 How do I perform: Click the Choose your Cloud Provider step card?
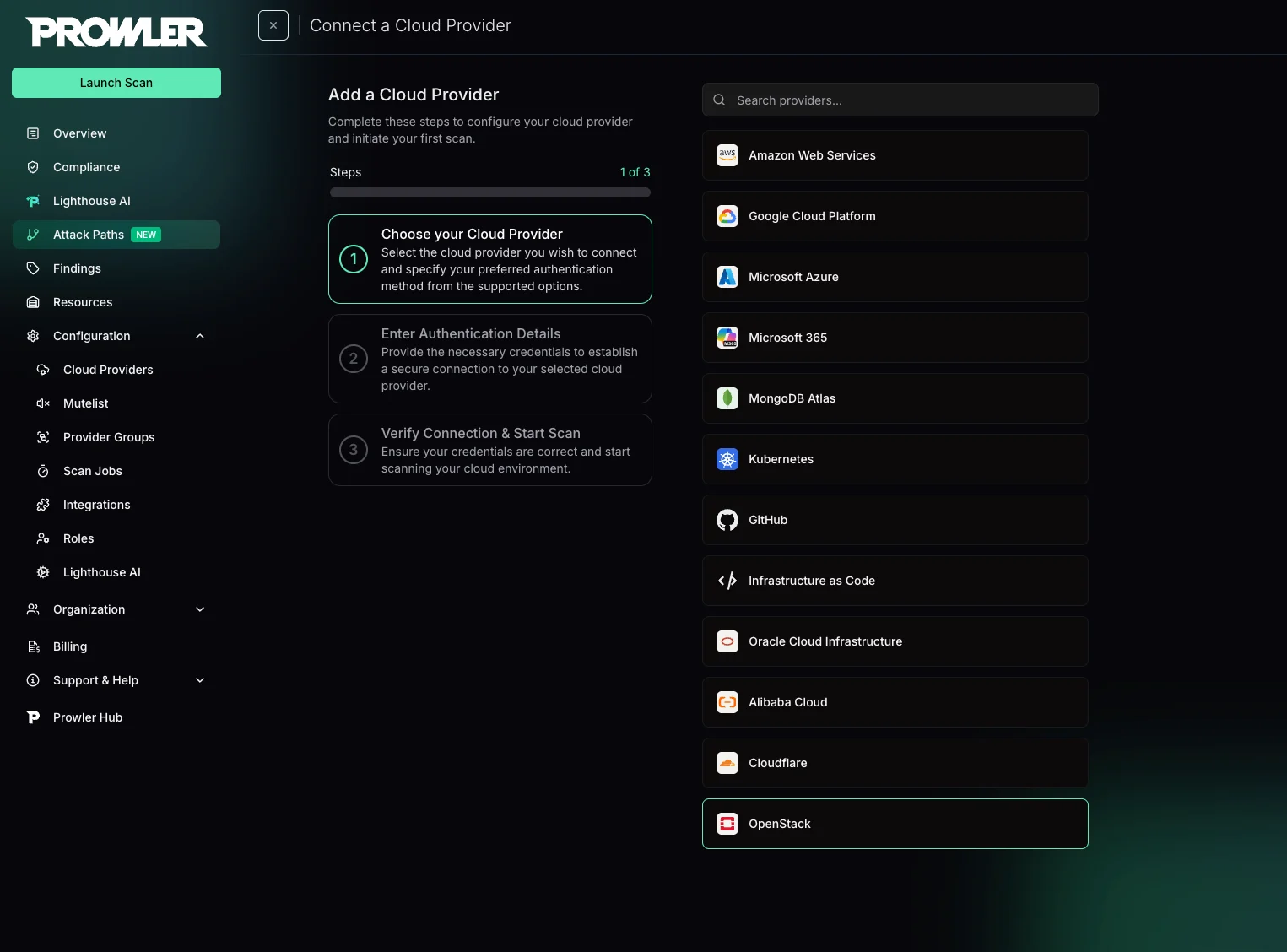tap(490, 259)
